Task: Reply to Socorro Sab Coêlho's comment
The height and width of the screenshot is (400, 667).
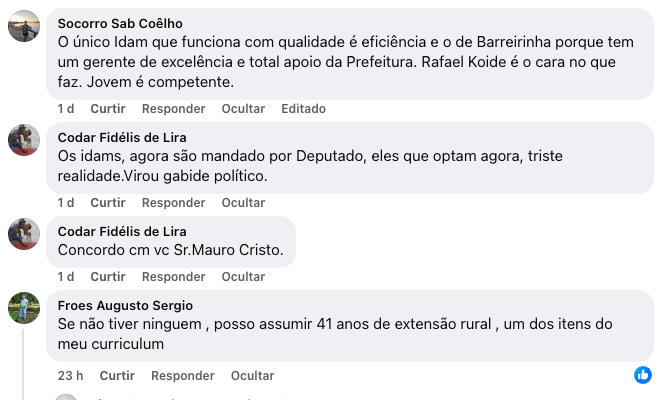Action: [x=173, y=108]
